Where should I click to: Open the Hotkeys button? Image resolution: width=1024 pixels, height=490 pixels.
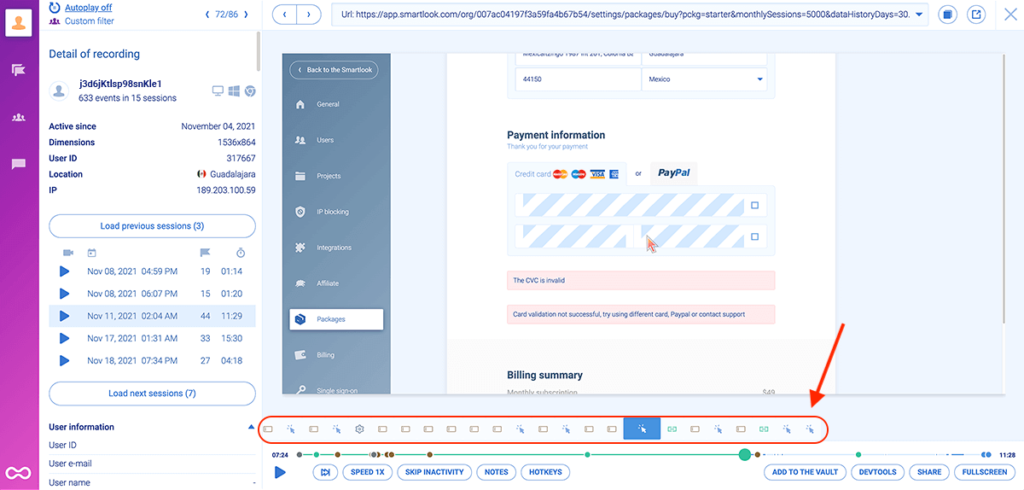(545, 472)
